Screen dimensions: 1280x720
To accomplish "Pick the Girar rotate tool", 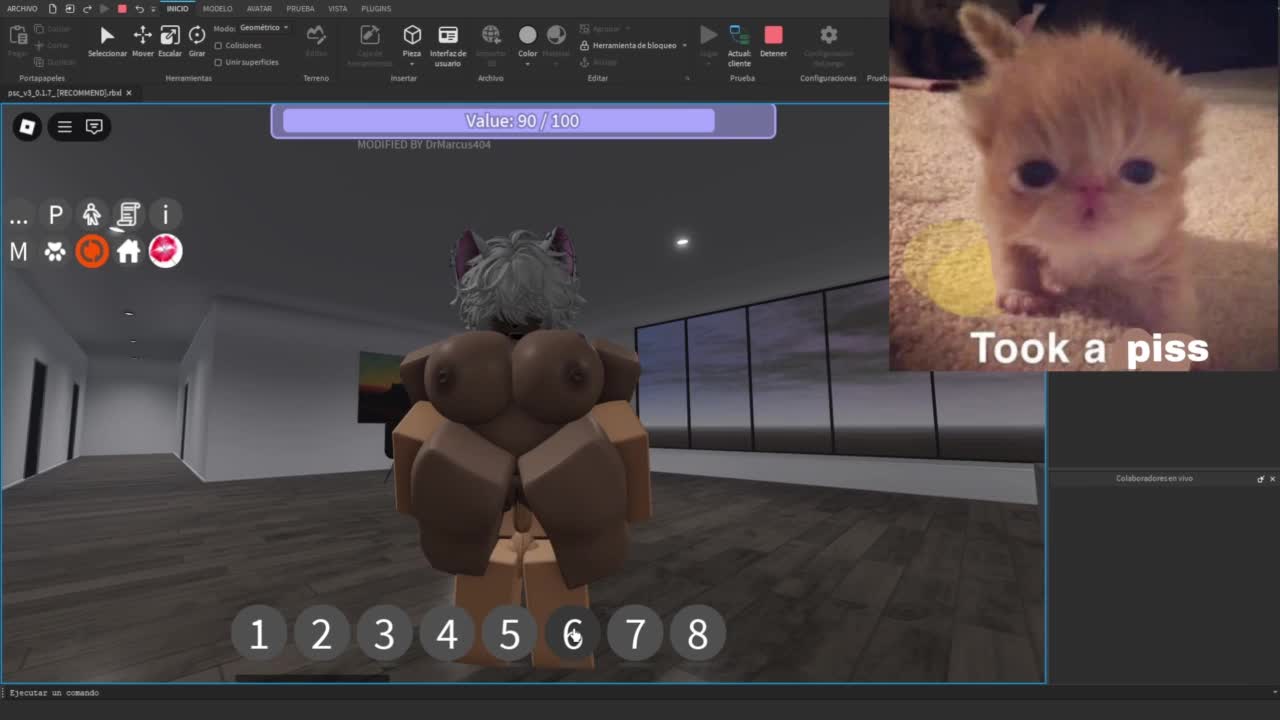I will point(197,40).
